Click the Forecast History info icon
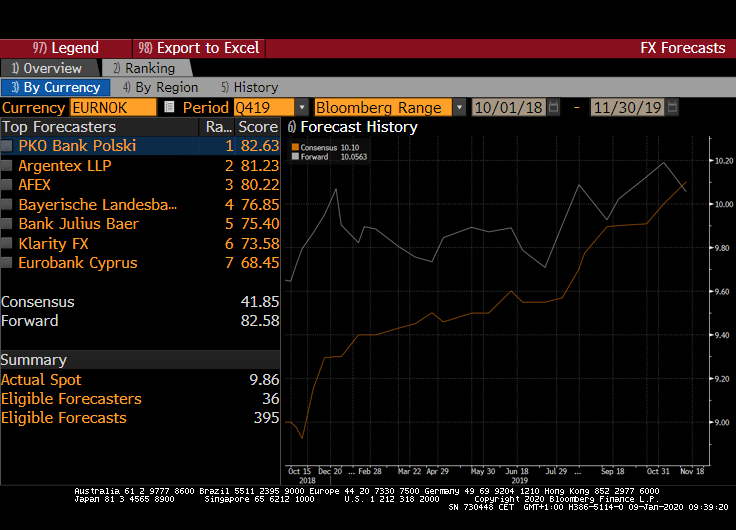This screenshot has height=530, width=736. [292, 127]
